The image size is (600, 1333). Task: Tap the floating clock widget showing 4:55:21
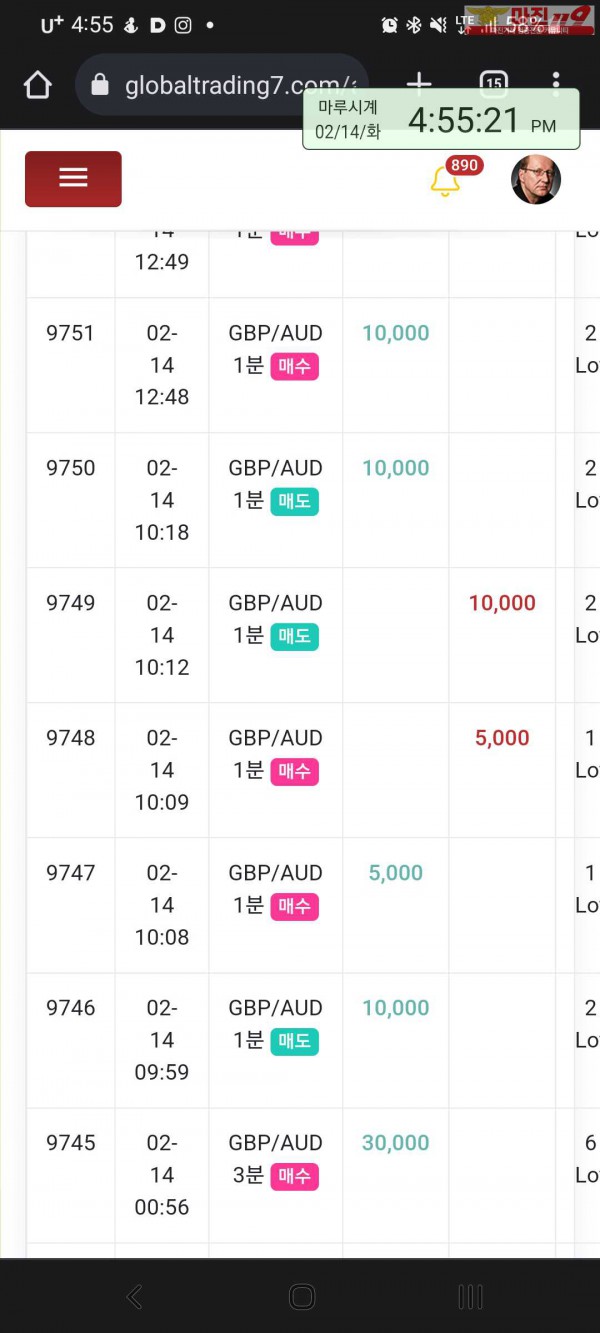pyautogui.click(x=441, y=120)
